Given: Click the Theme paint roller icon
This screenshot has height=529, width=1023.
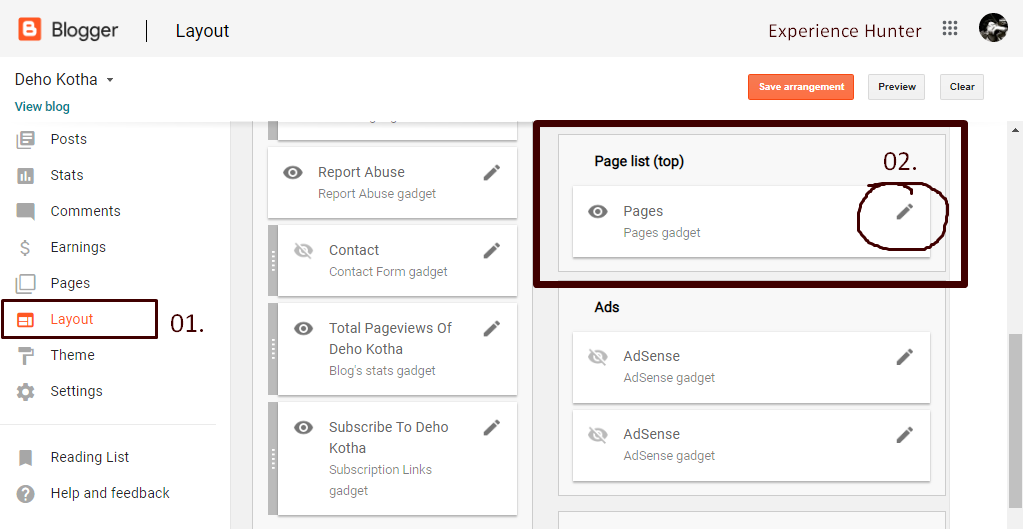Looking at the screenshot, I should 25,355.
